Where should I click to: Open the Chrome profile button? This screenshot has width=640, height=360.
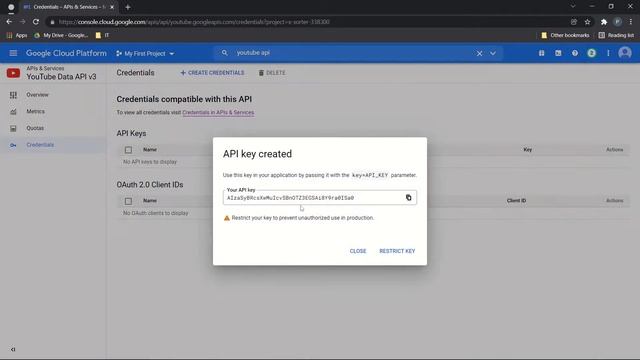pyautogui.click(x=618, y=22)
